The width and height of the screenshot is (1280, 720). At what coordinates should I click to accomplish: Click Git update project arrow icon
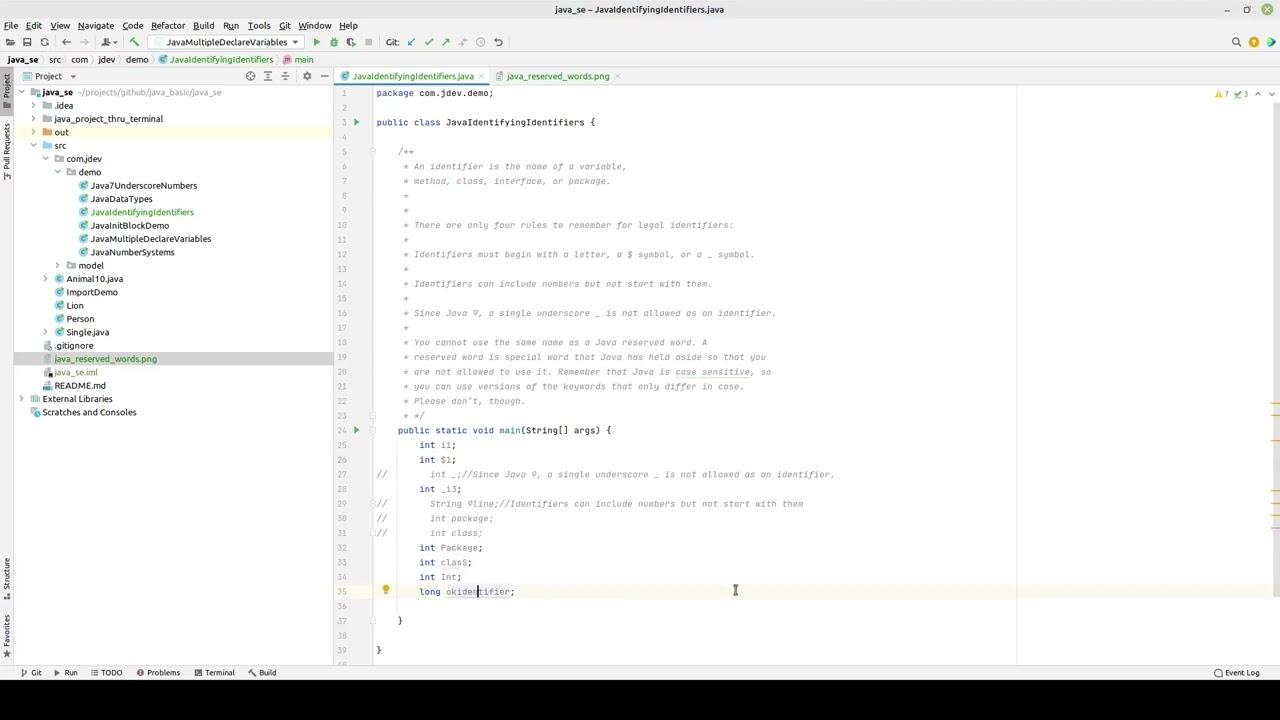(411, 42)
